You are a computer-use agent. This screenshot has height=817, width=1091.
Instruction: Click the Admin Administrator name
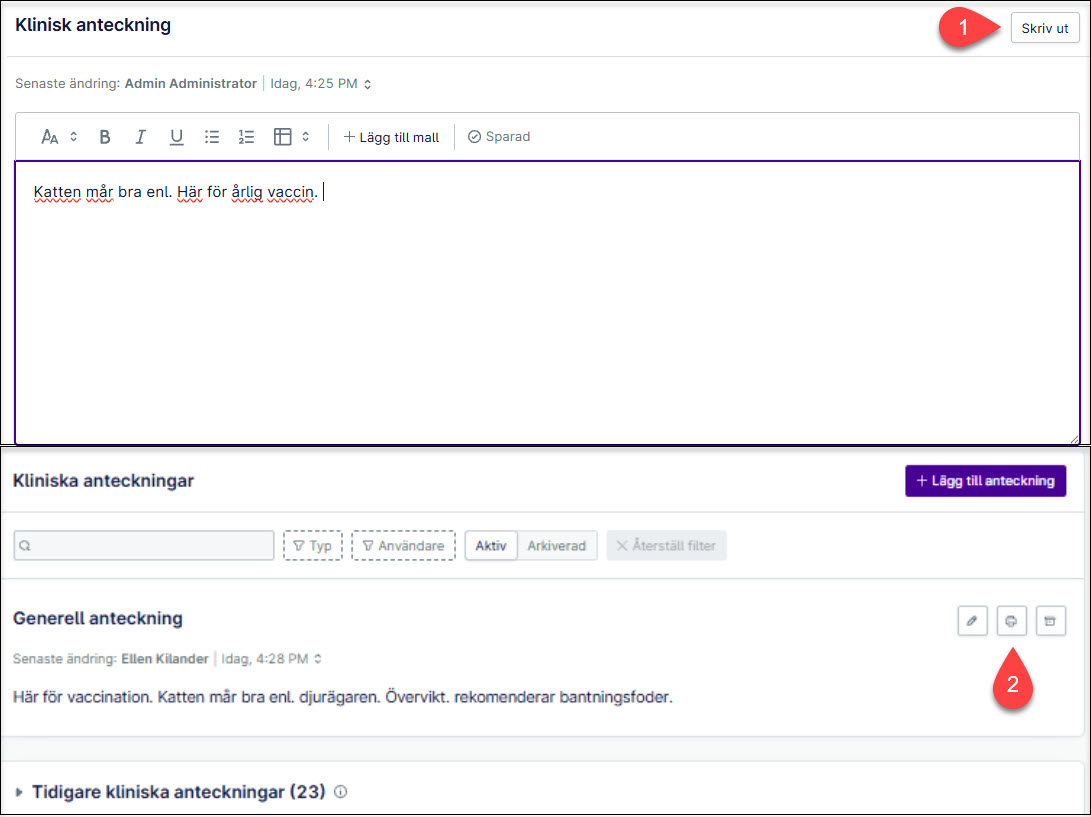[x=191, y=84]
